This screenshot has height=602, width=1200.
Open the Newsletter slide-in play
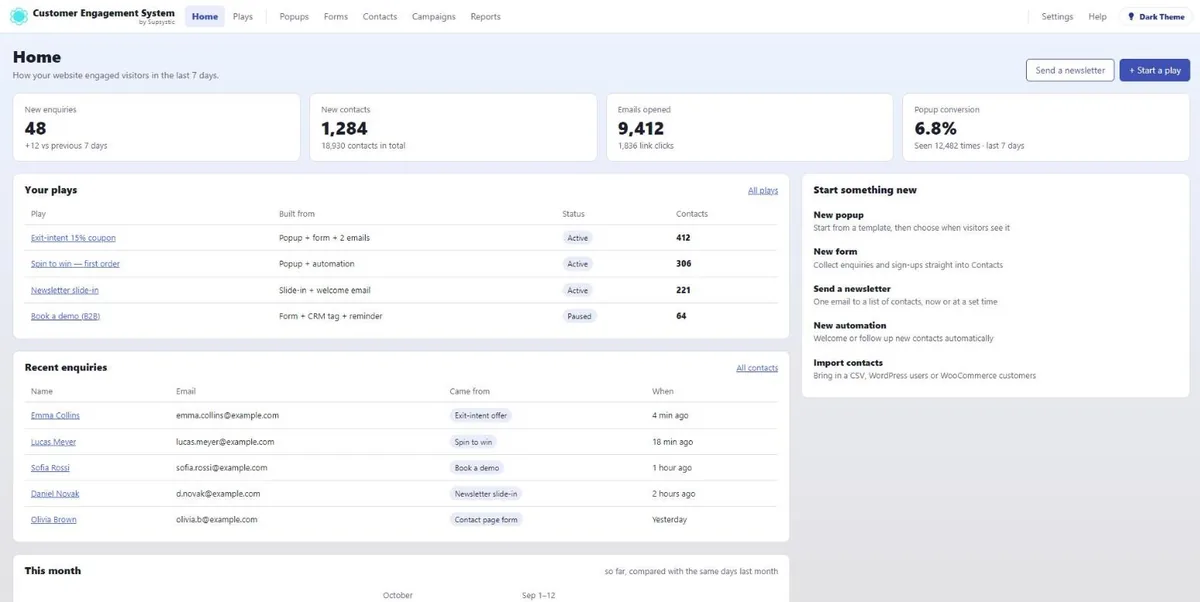click(65, 290)
